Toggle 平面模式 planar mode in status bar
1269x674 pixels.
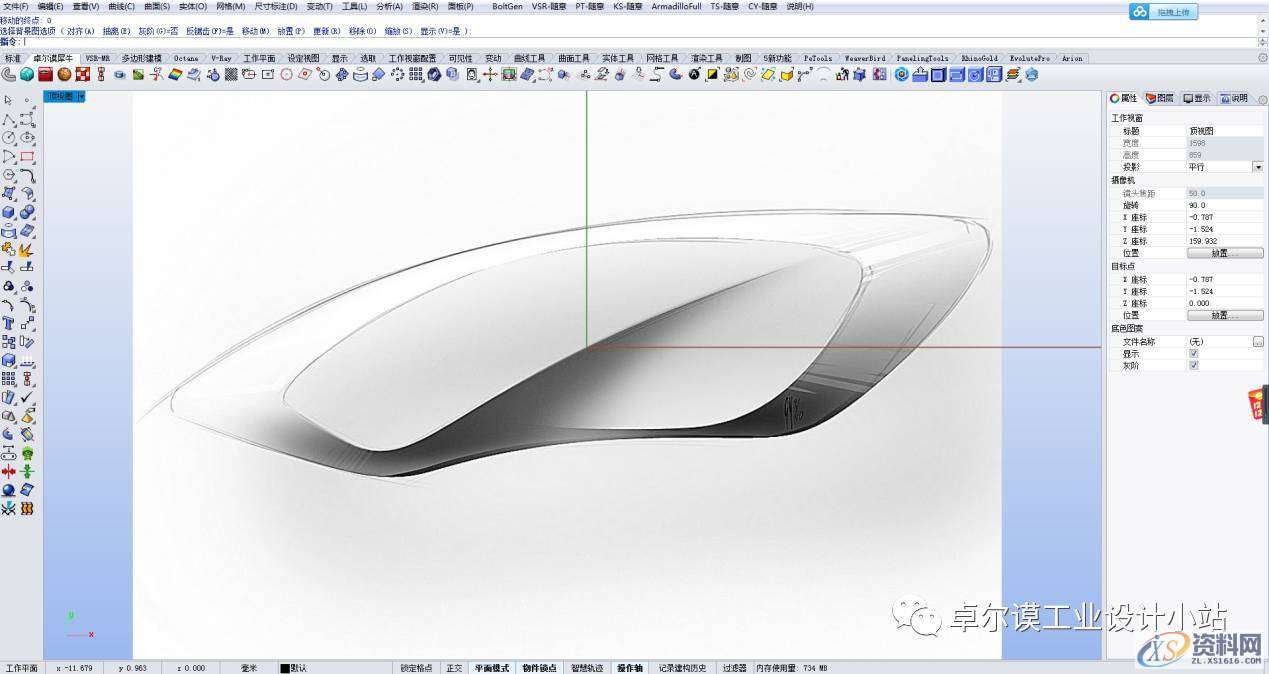click(x=491, y=668)
